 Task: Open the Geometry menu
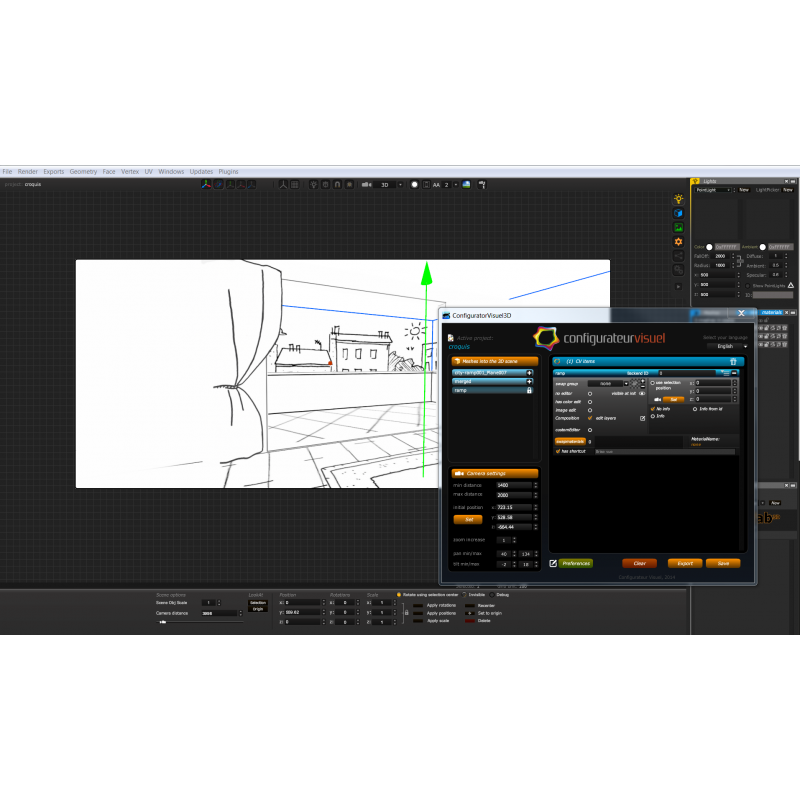[x=83, y=172]
